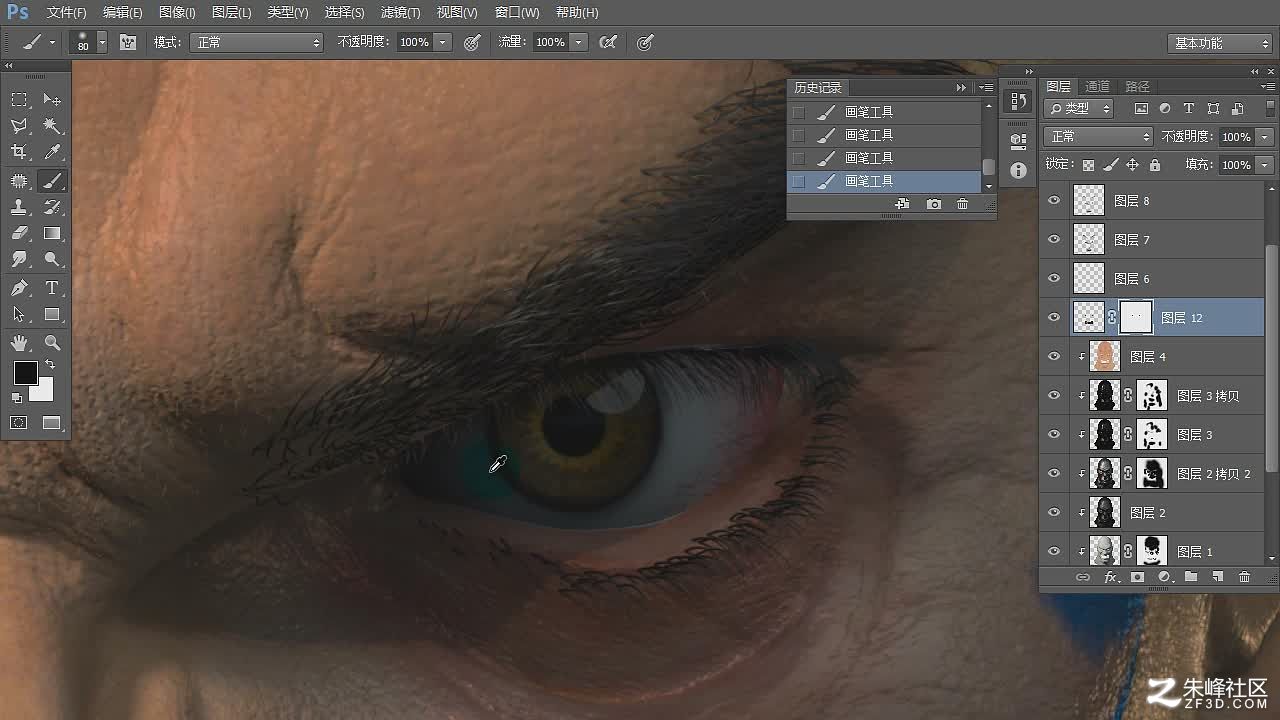
Task: Open the 基本功能 workspace dropdown
Action: pyautogui.click(x=1219, y=43)
